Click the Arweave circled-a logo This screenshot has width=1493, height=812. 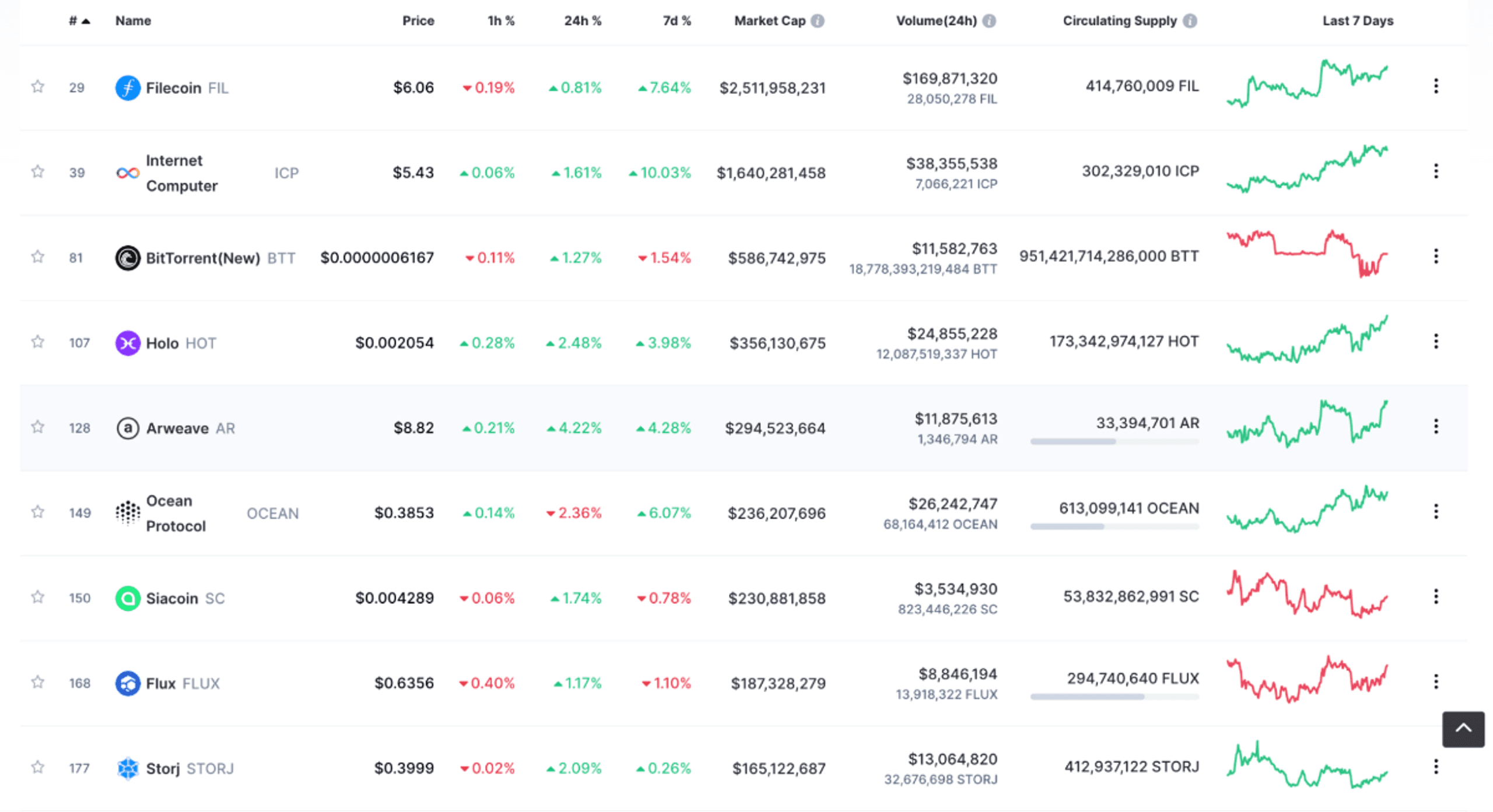pos(128,428)
